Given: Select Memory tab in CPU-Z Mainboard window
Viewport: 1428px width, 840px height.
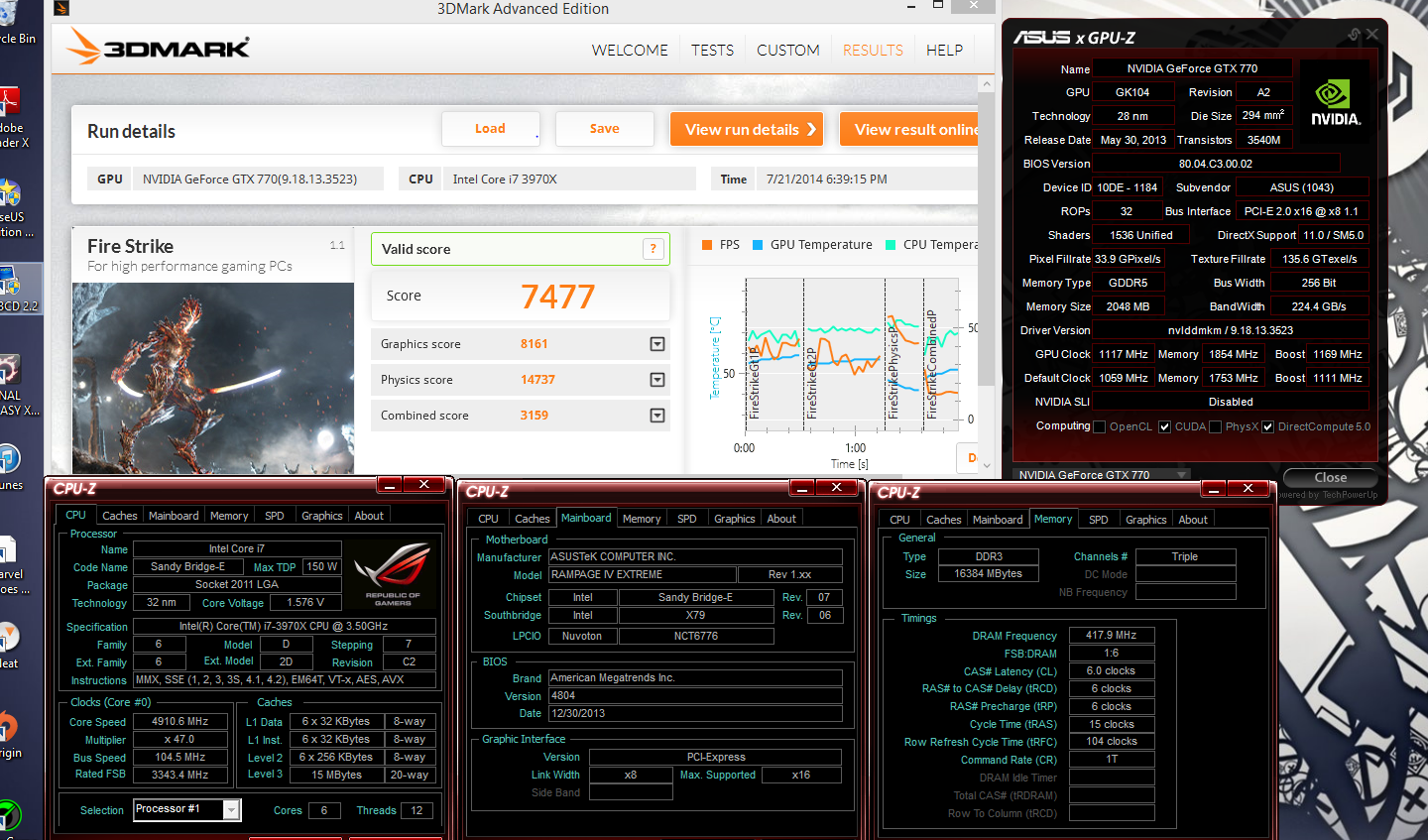Looking at the screenshot, I should tap(642, 519).
